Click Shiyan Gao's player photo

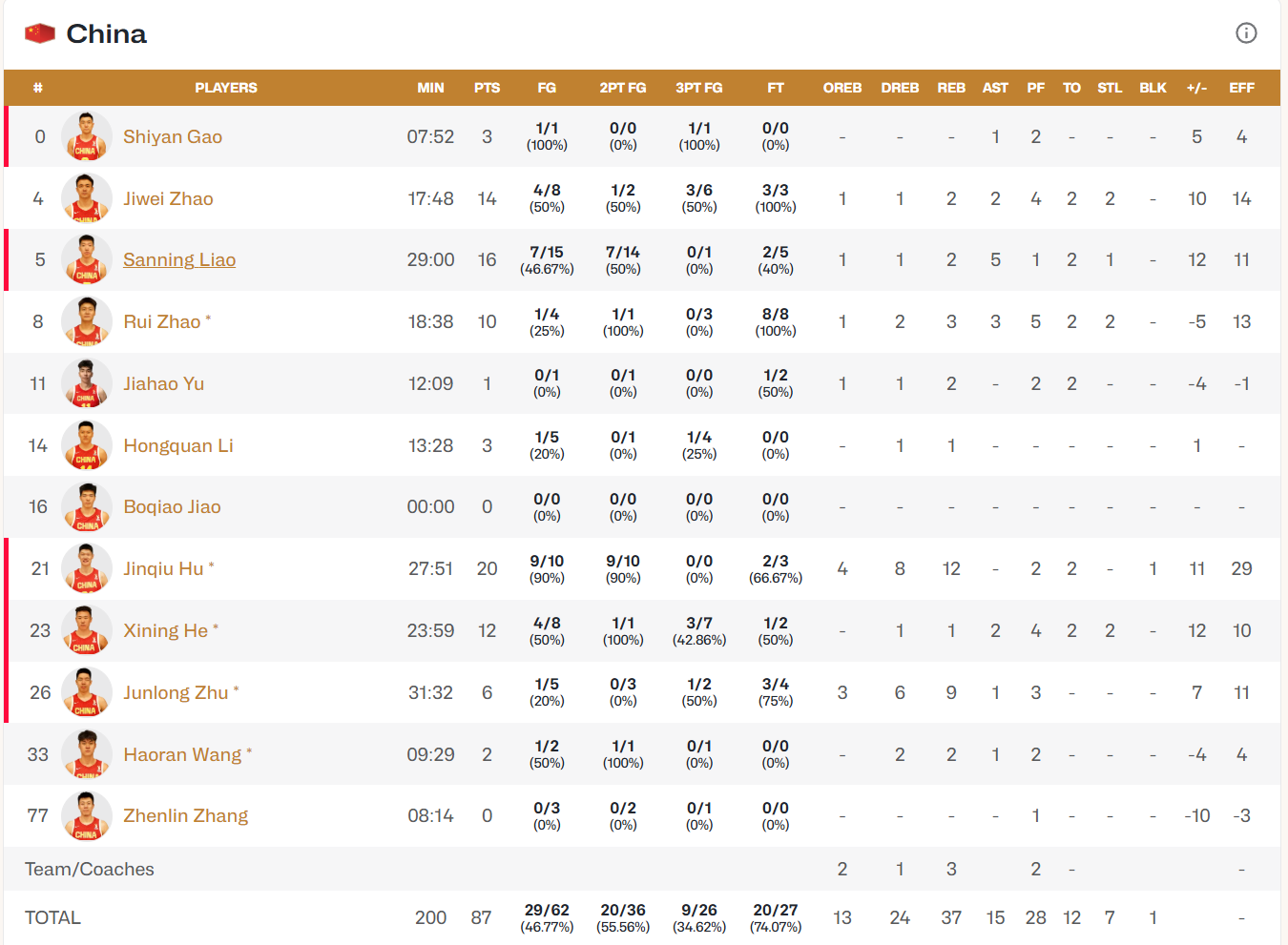(x=87, y=136)
